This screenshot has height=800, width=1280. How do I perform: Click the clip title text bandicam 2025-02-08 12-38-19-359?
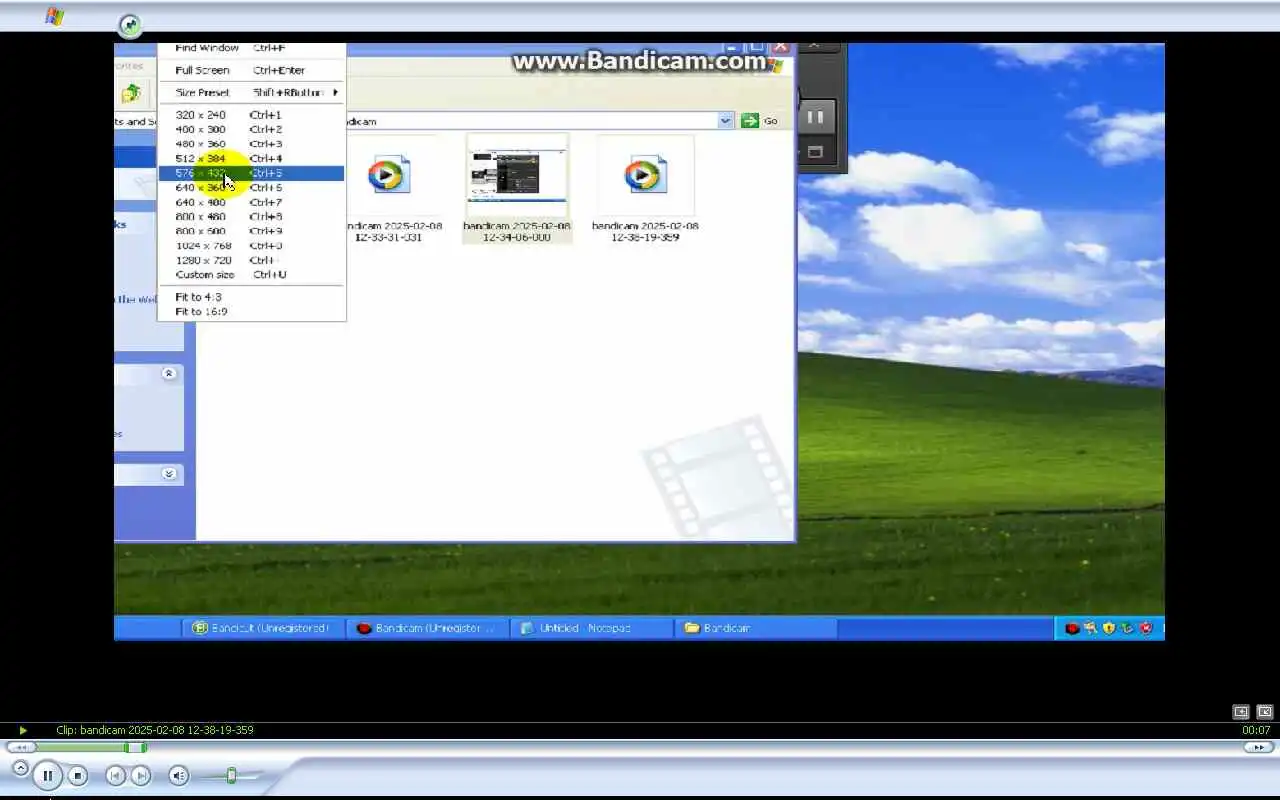(167, 730)
